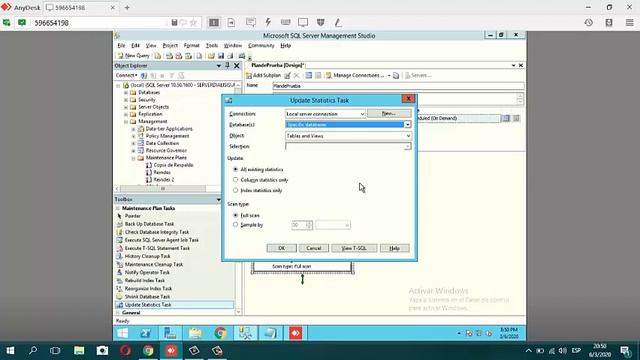Open the View menu
This screenshot has height=360, width=640.
pos(151,46)
